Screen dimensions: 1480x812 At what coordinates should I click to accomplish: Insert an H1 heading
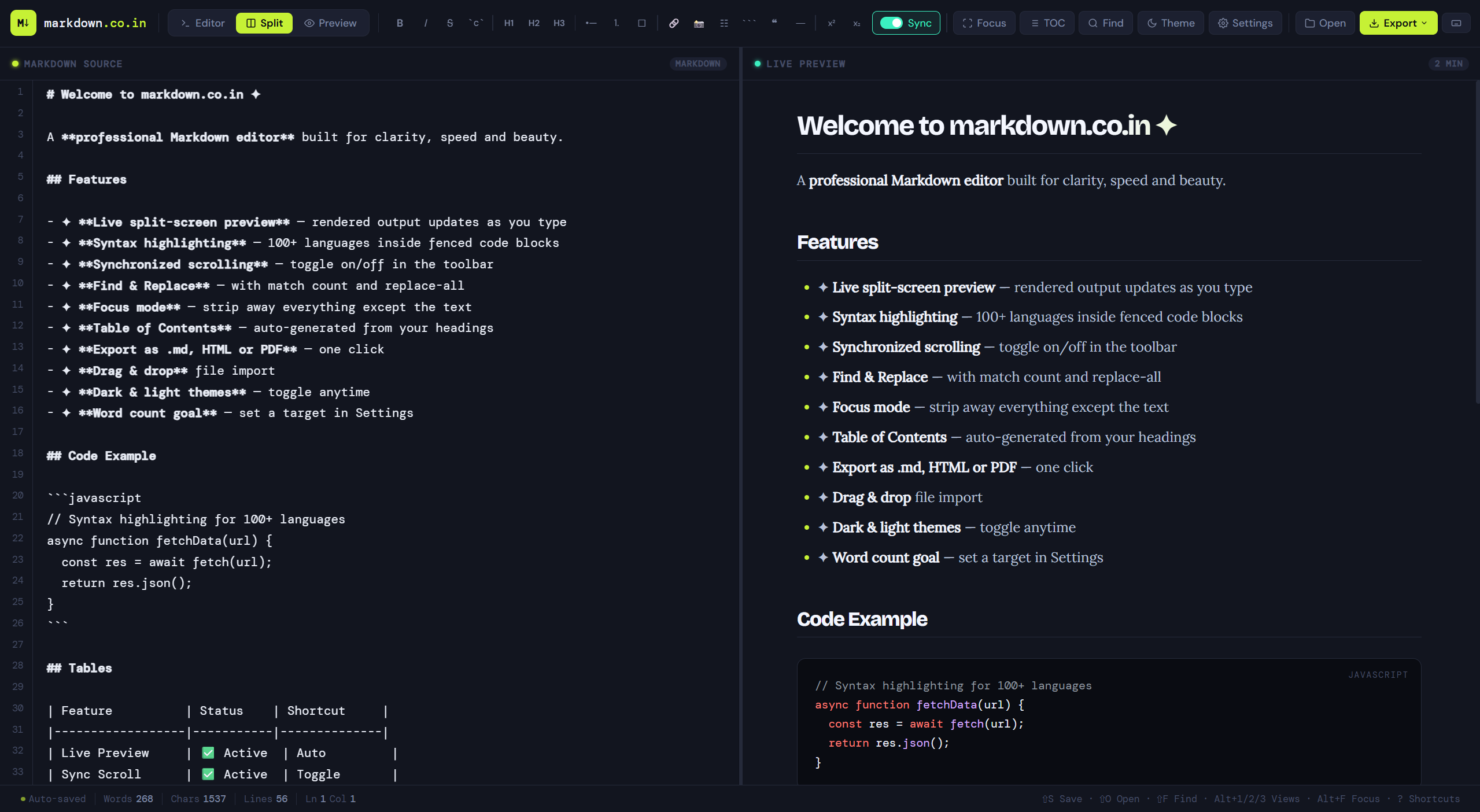pos(509,23)
